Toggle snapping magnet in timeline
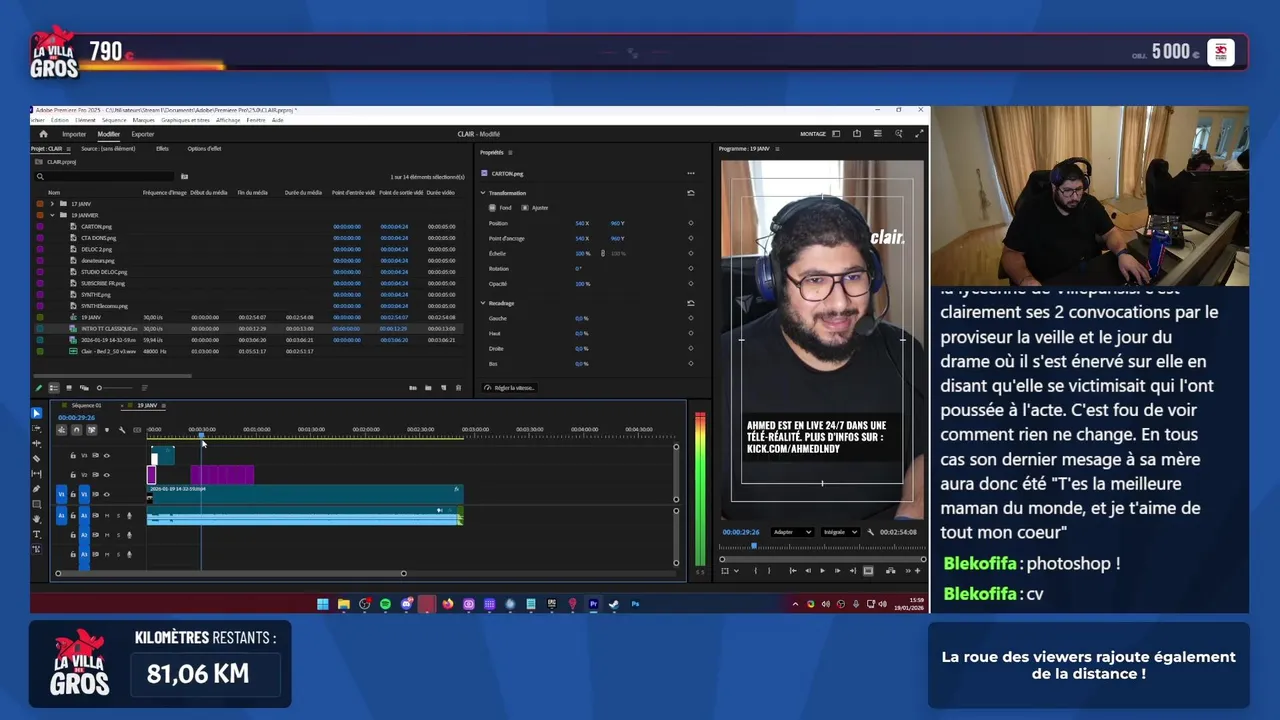Viewport: 1280px width, 720px height. [76, 430]
